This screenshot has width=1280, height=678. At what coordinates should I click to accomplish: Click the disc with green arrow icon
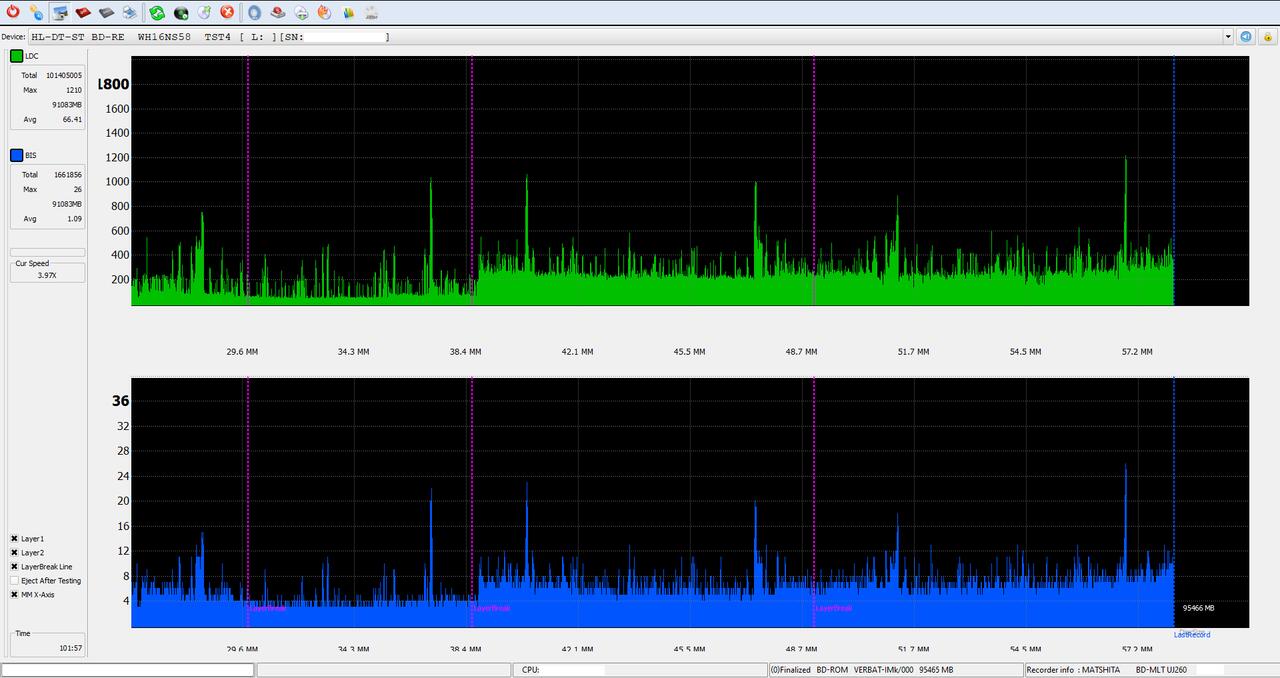tap(204, 12)
